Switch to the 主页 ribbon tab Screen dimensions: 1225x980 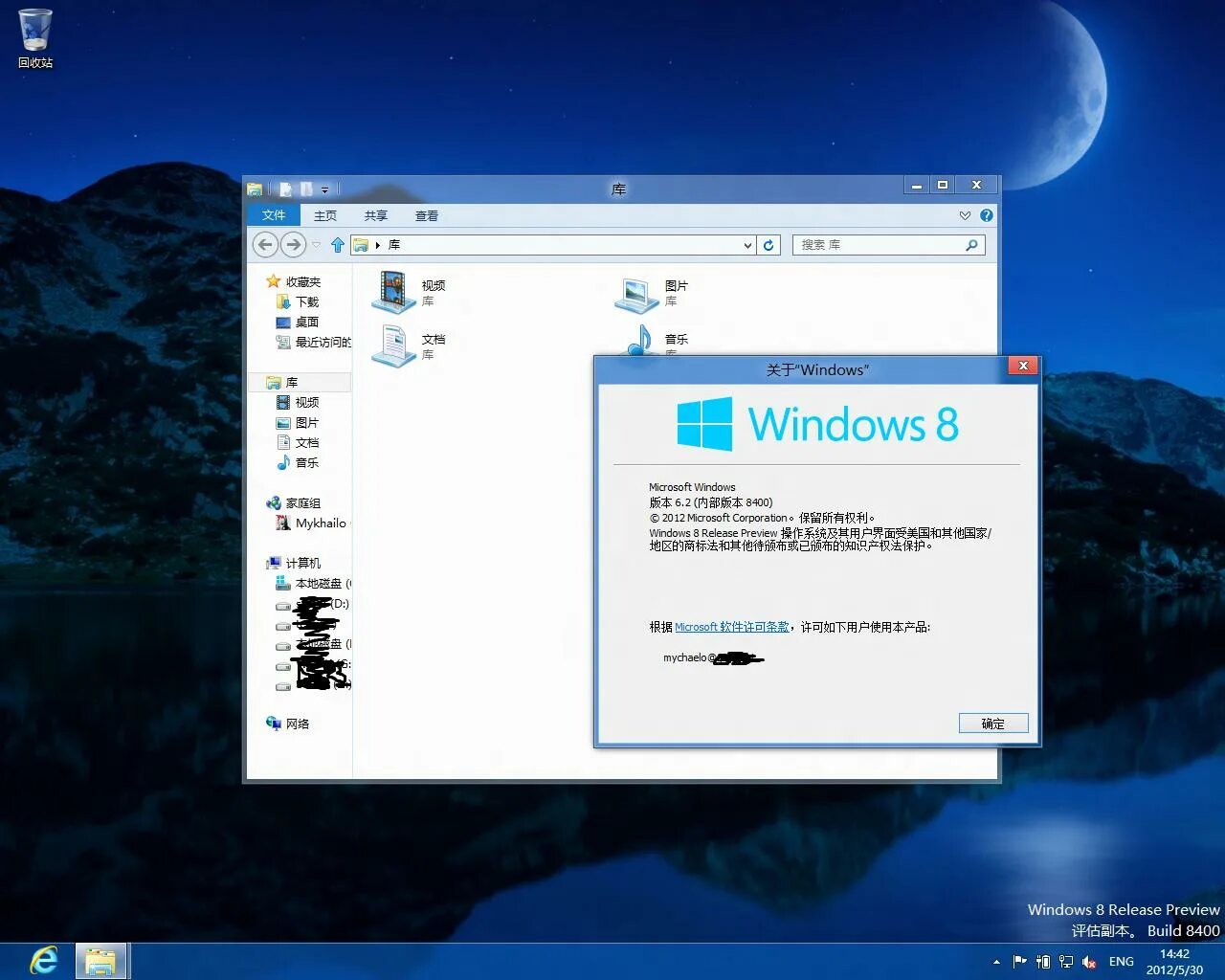point(325,215)
